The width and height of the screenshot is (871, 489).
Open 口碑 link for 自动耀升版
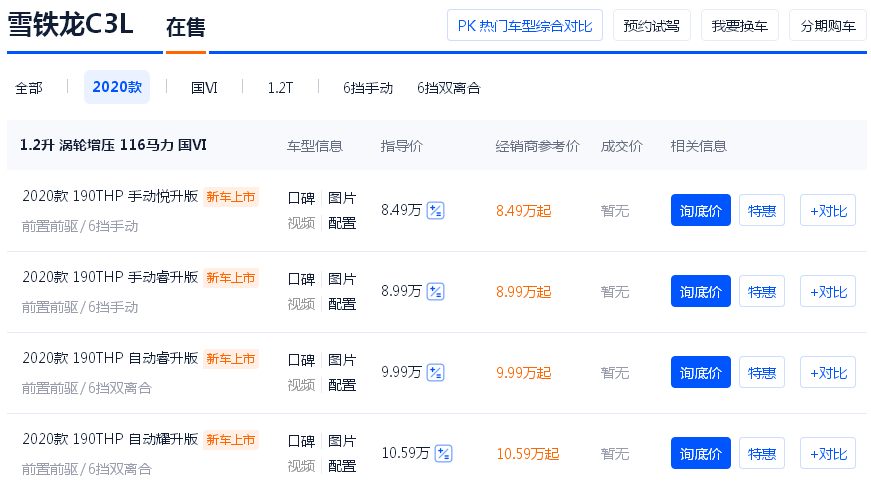coord(302,441)
